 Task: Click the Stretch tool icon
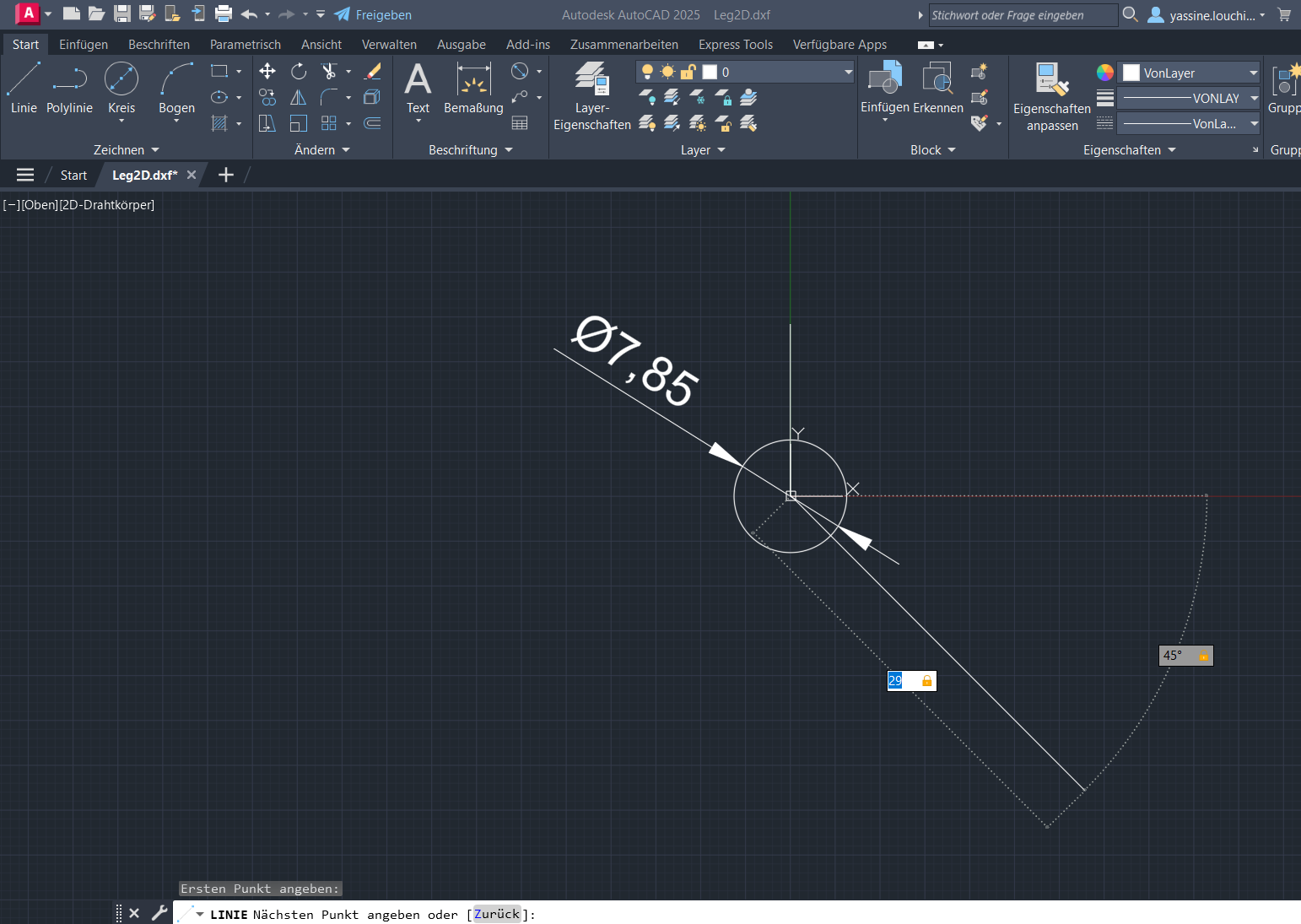pos(267,123)
